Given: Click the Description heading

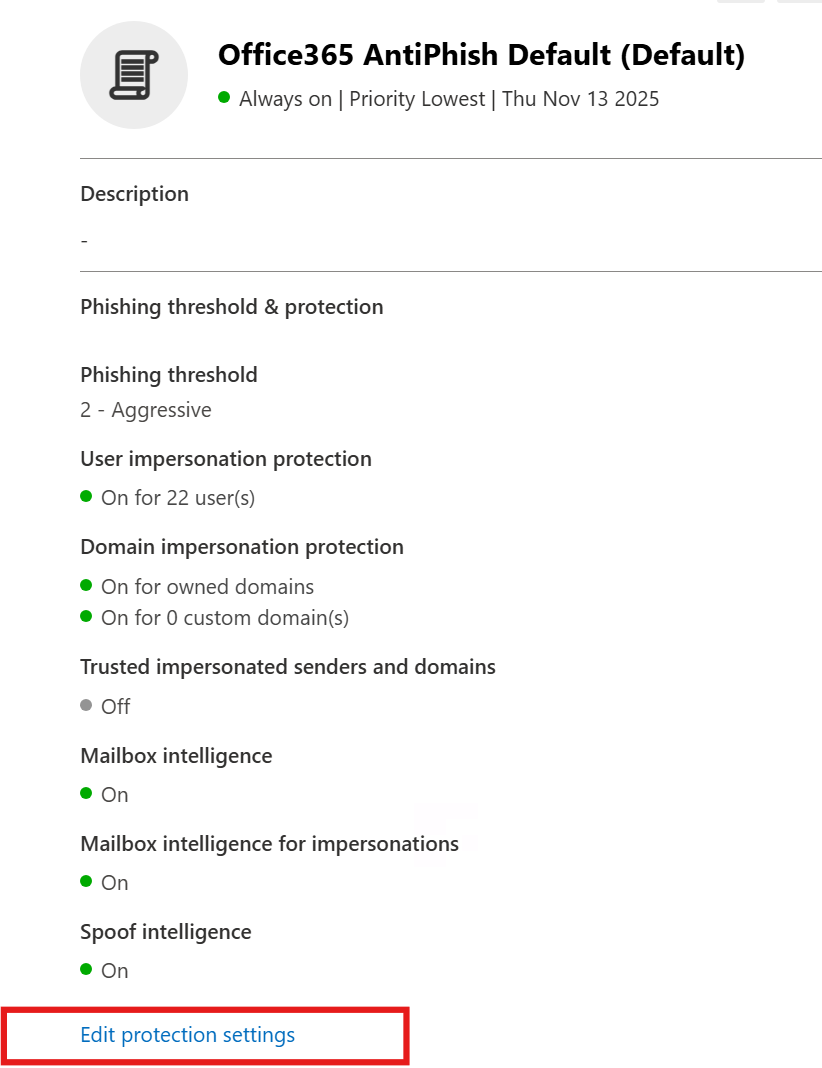Looking at the screenshot, I should pyautogui.click(x=134, y=194).
